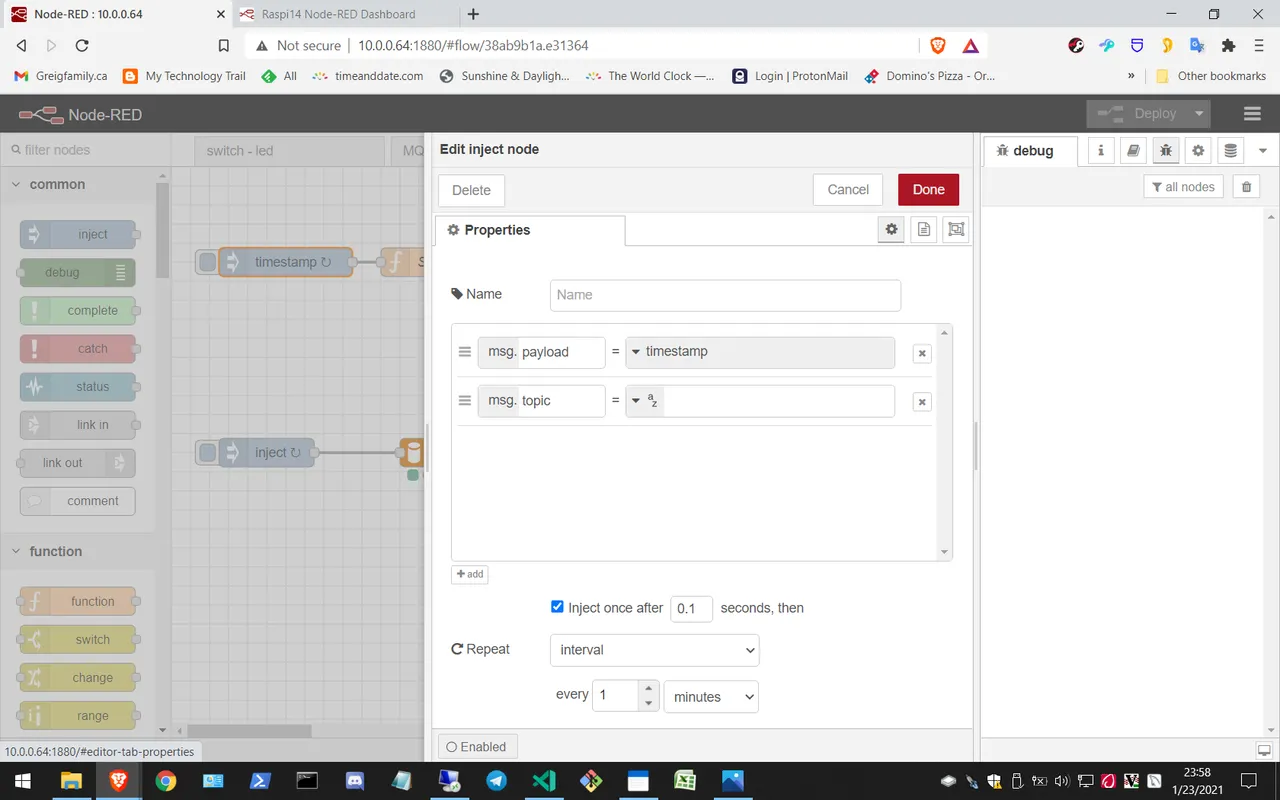Open topic value type selector
1280x800 pixels.
(x=645, y=401)
